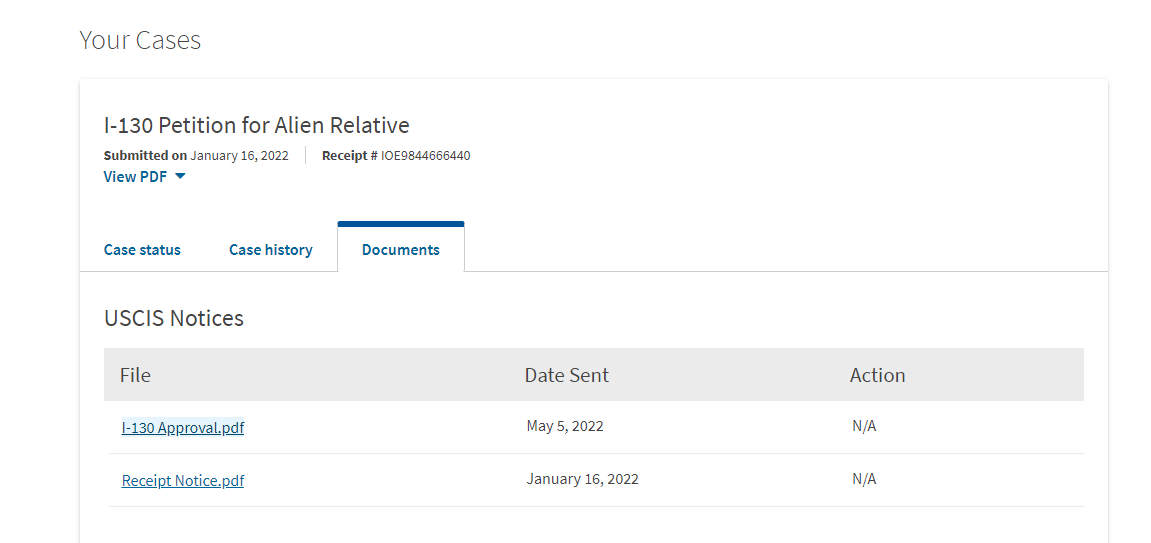
Task: Click the January 16, 2022 date in the notices table
Action: coord(582,479)
